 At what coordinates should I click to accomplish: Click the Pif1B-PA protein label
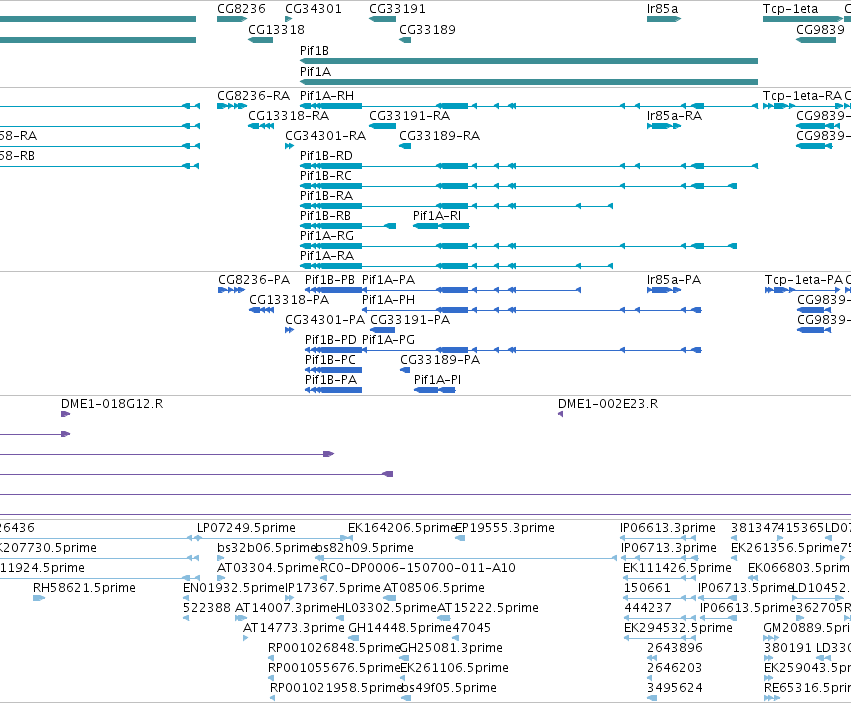tap(331, 380)
